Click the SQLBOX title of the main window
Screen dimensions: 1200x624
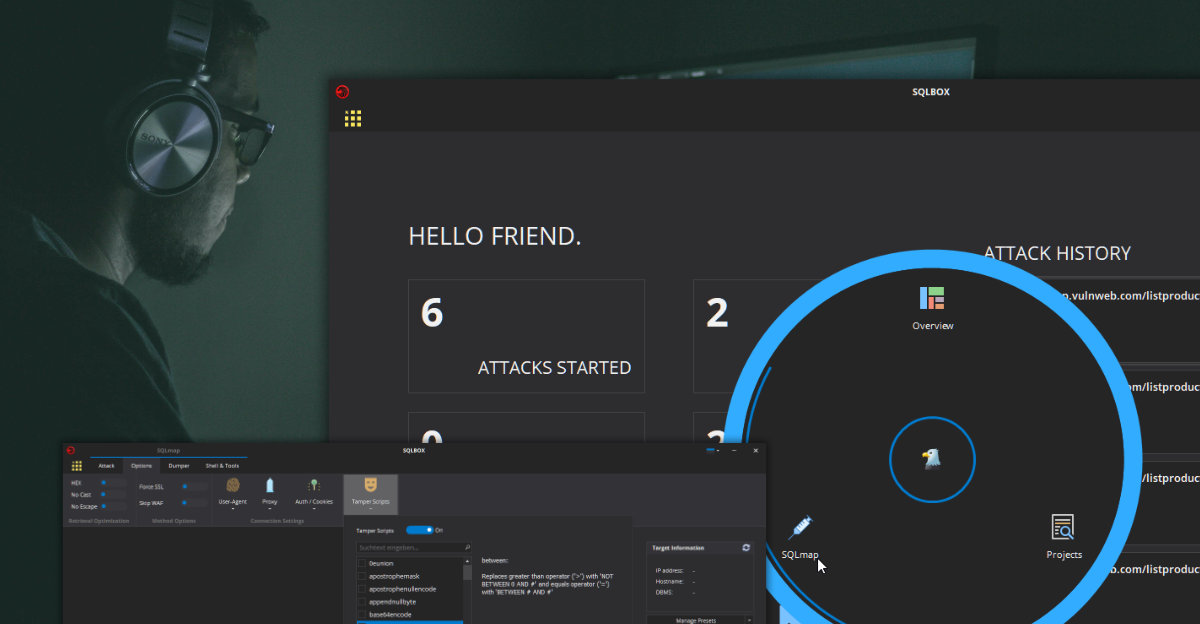click(931, 92)
